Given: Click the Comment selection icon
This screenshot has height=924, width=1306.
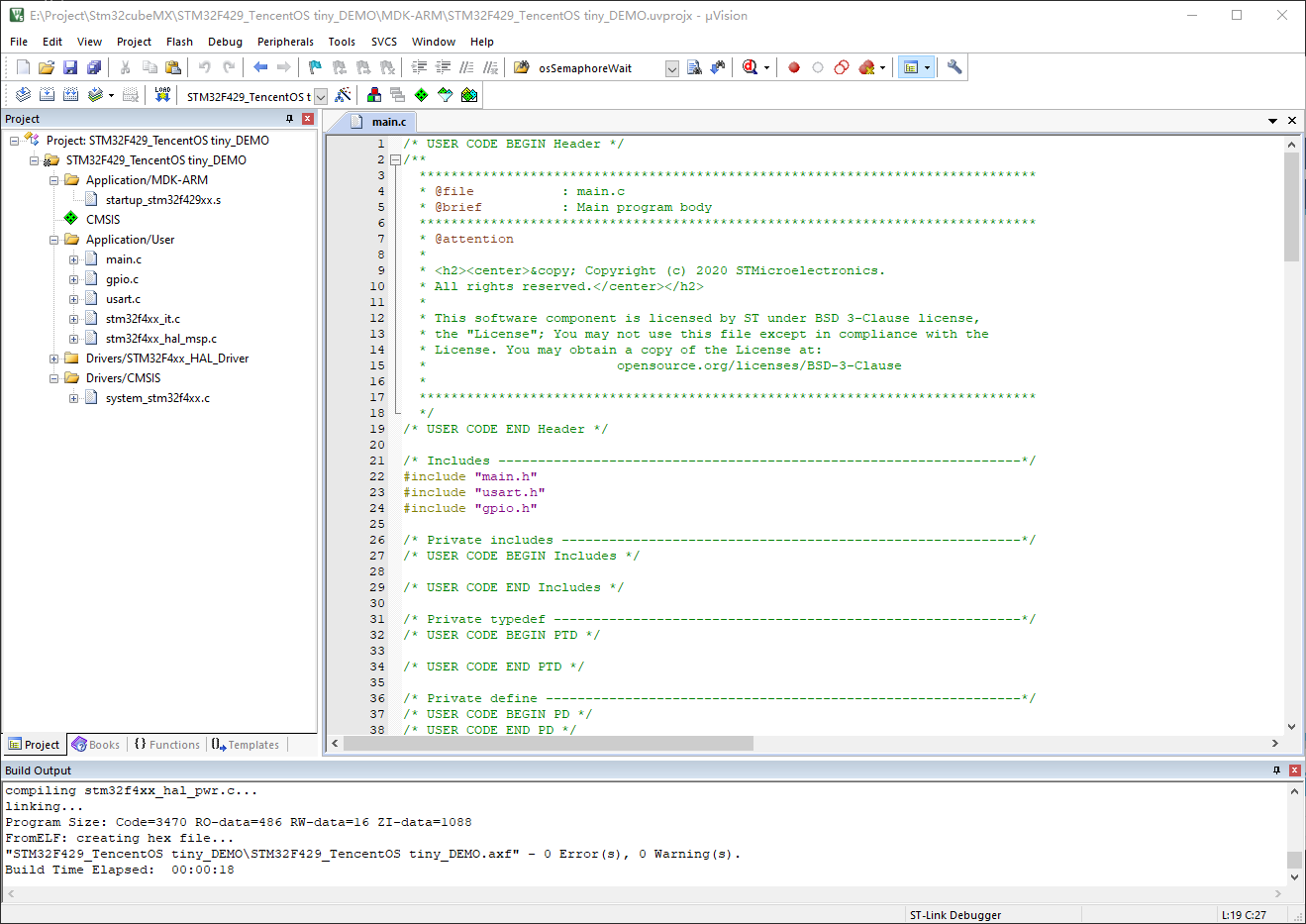Looking at the screenshot, I should (x=466, y=67).
